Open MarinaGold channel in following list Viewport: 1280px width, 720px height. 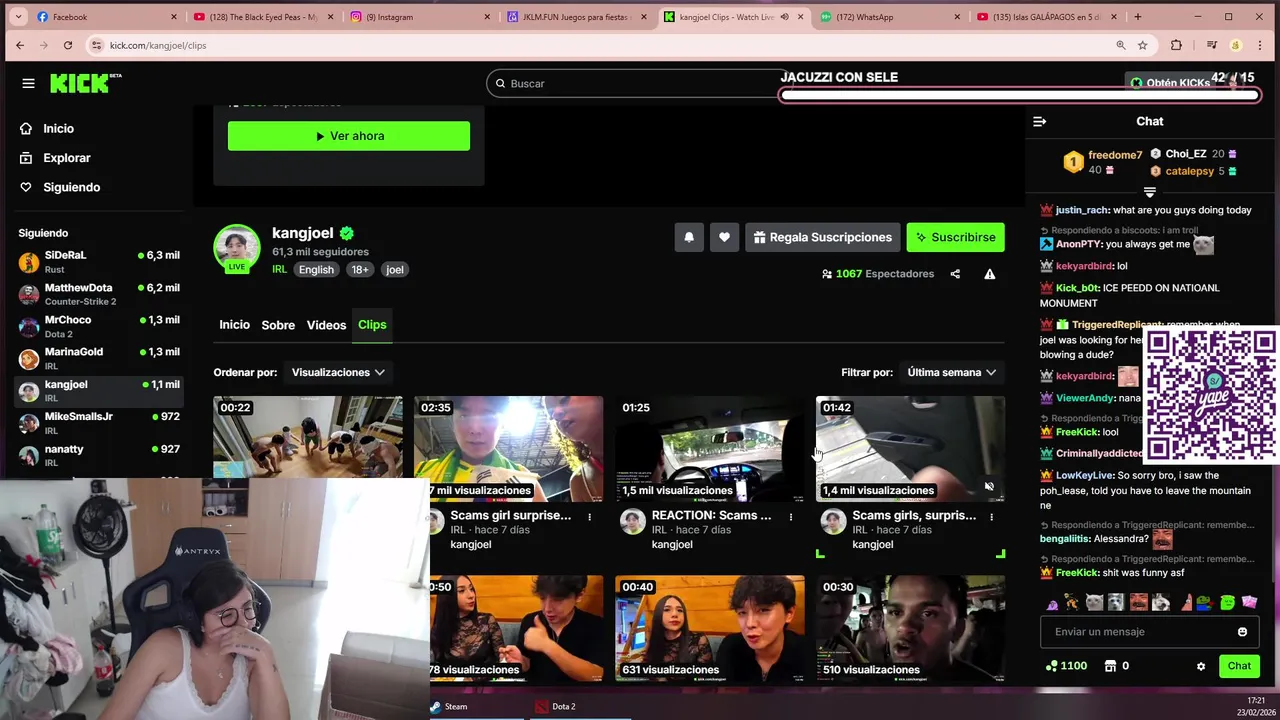pos(98,358)
